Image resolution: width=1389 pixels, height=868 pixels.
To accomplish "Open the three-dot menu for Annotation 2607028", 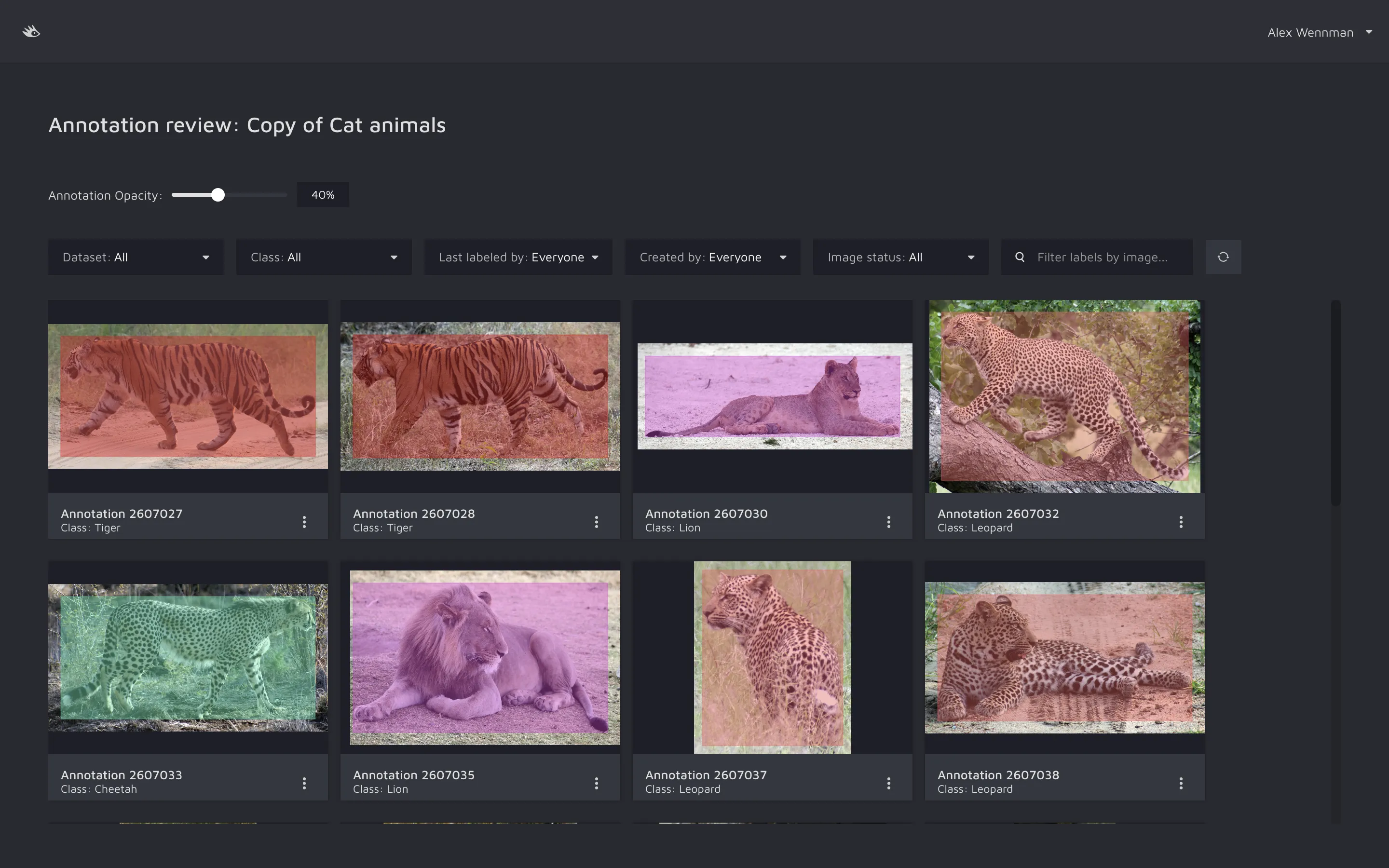I will tap(596, 521).
